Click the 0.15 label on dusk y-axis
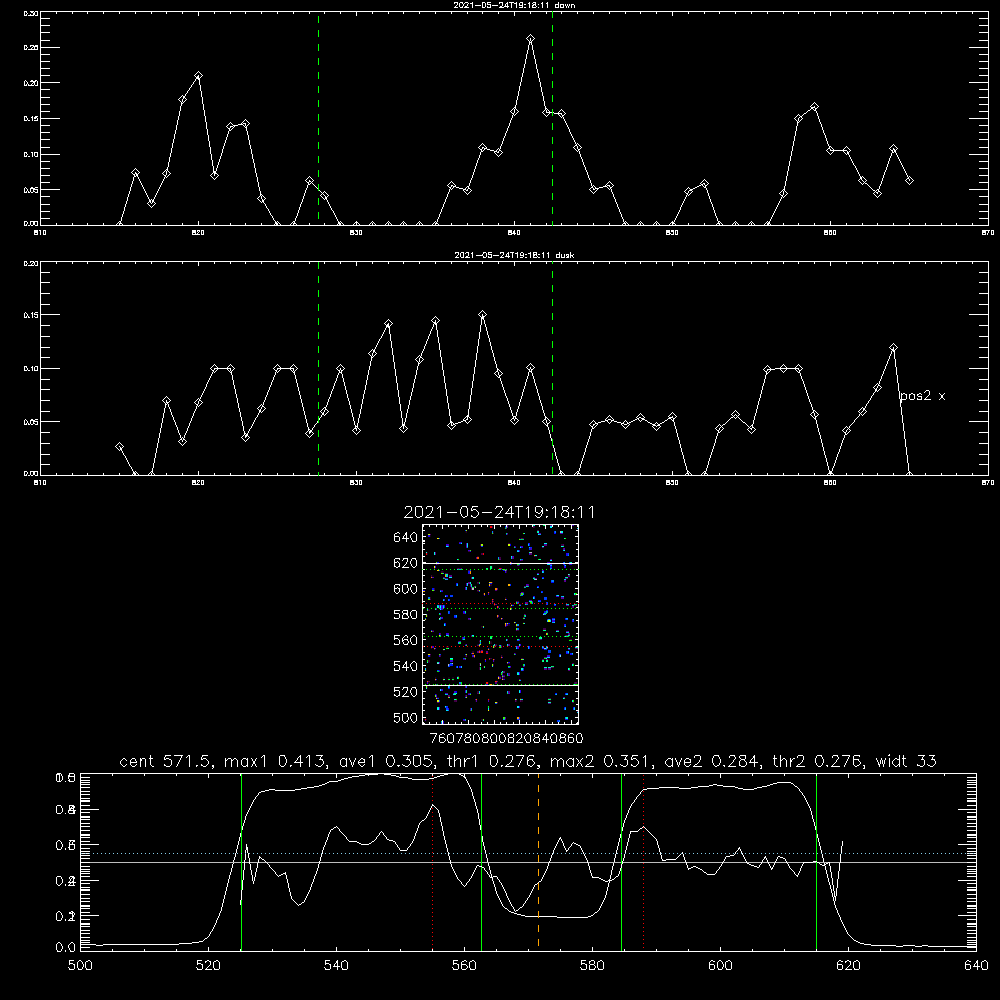This screenshot has width=1000, height=1000. [31, 315]
